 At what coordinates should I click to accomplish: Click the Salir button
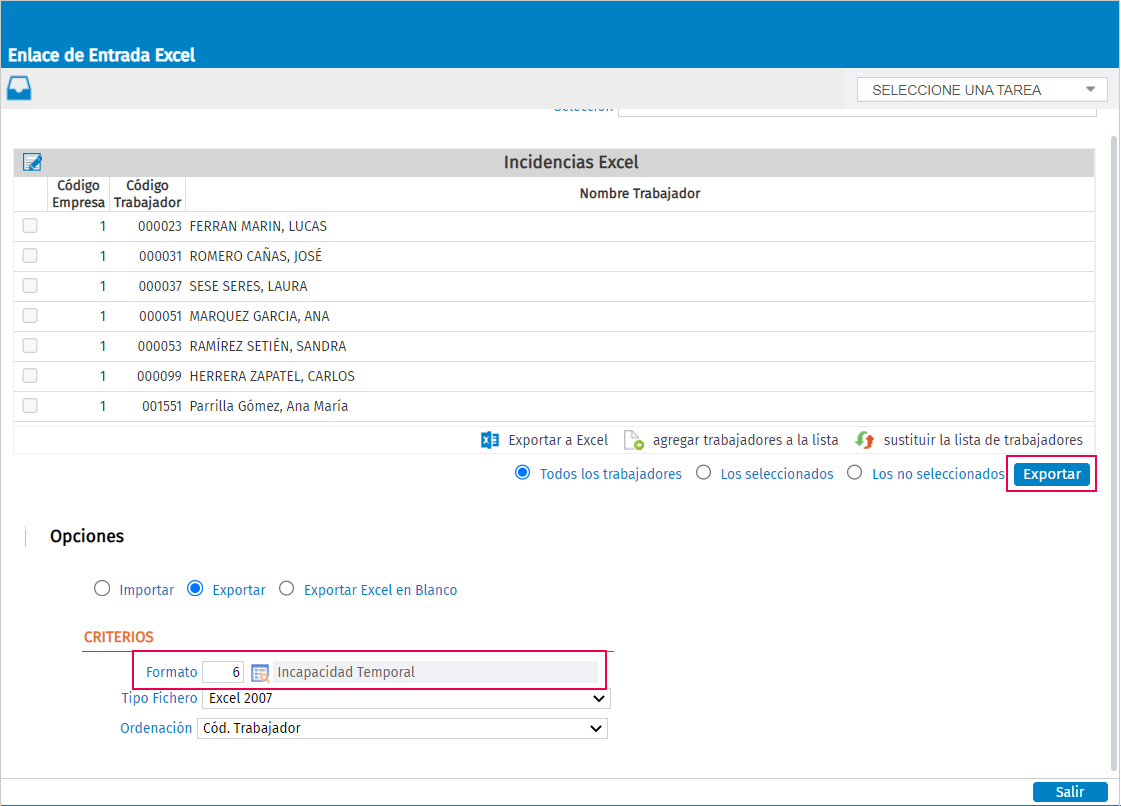[x=1070, y=792]
